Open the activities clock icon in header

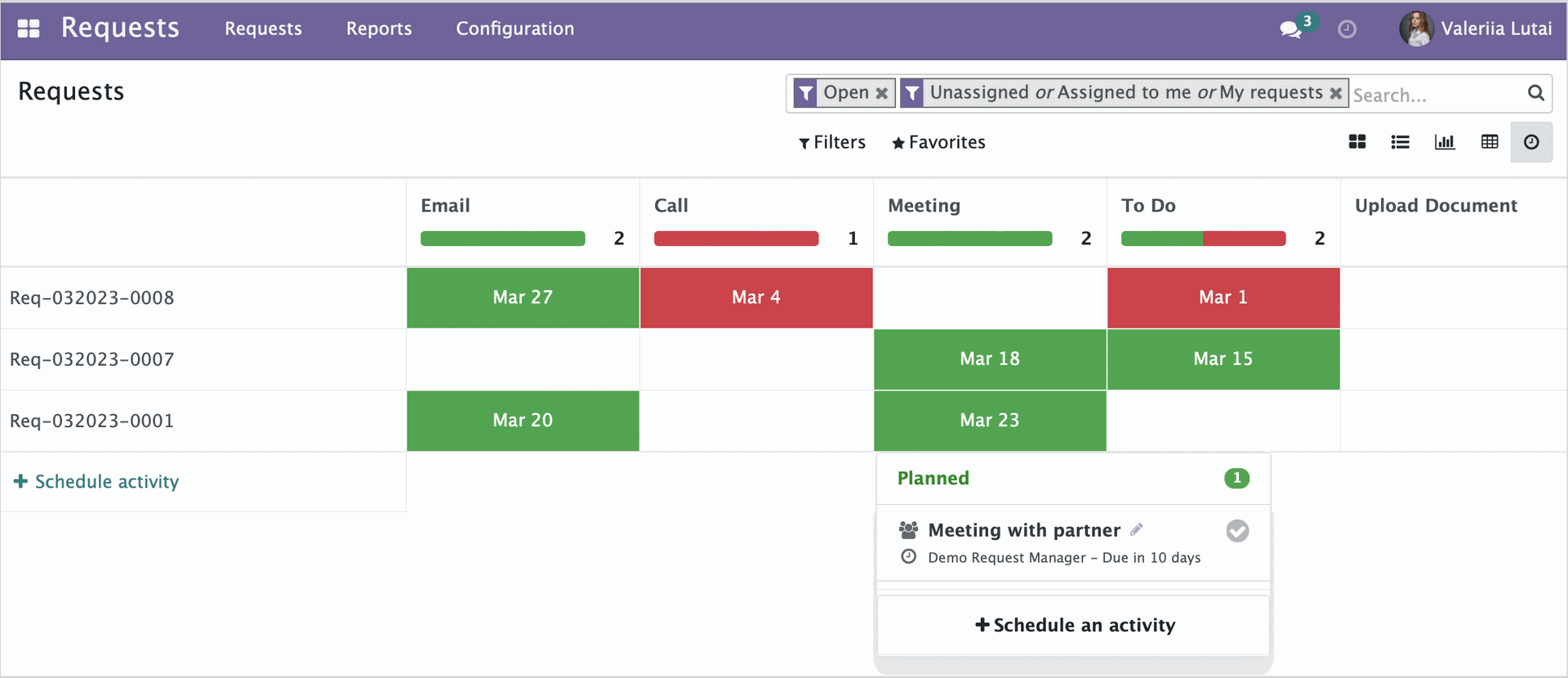(x=1347, y=29)
